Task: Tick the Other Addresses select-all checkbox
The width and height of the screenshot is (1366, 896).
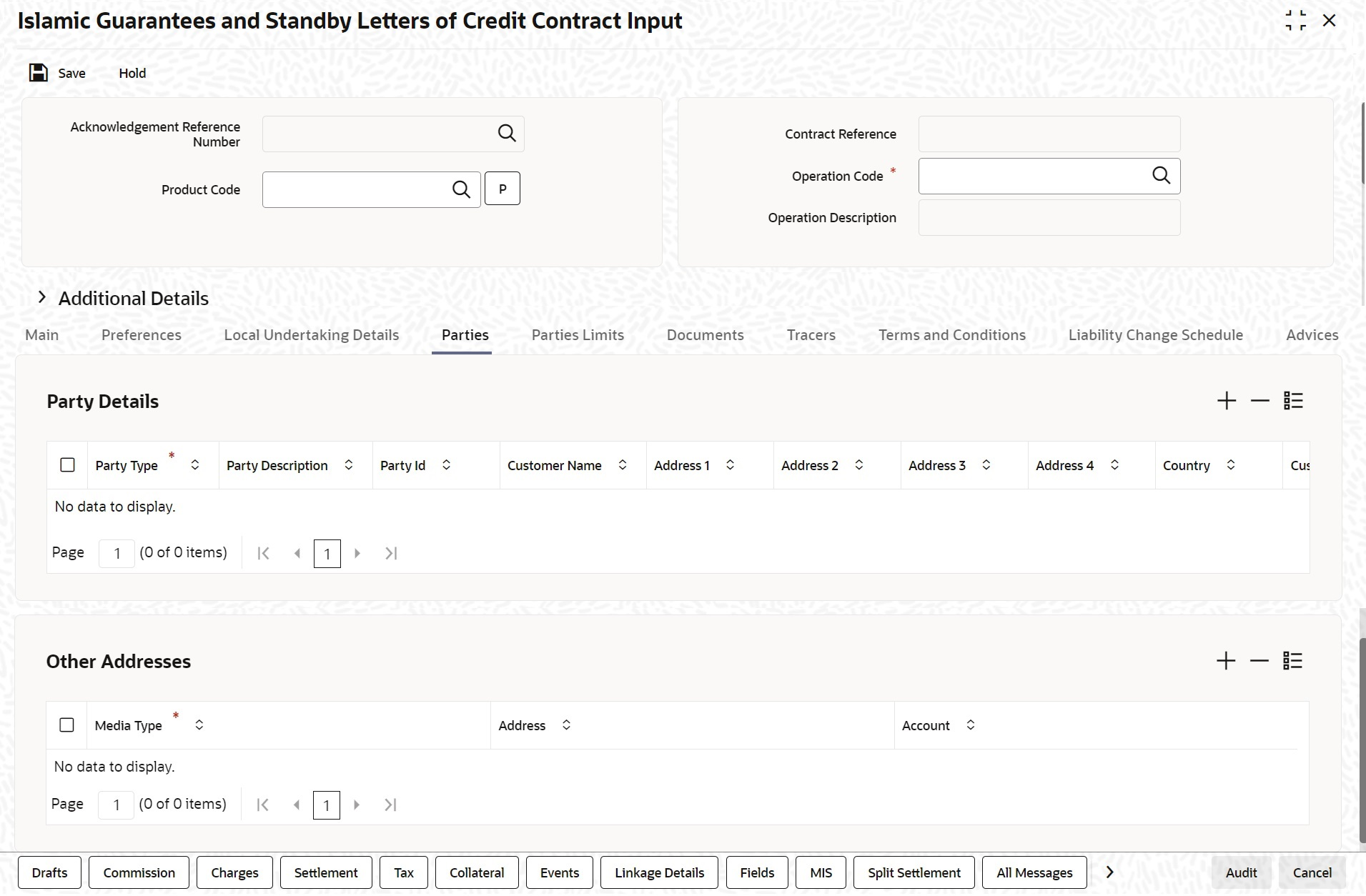Action: coord(67,725)
